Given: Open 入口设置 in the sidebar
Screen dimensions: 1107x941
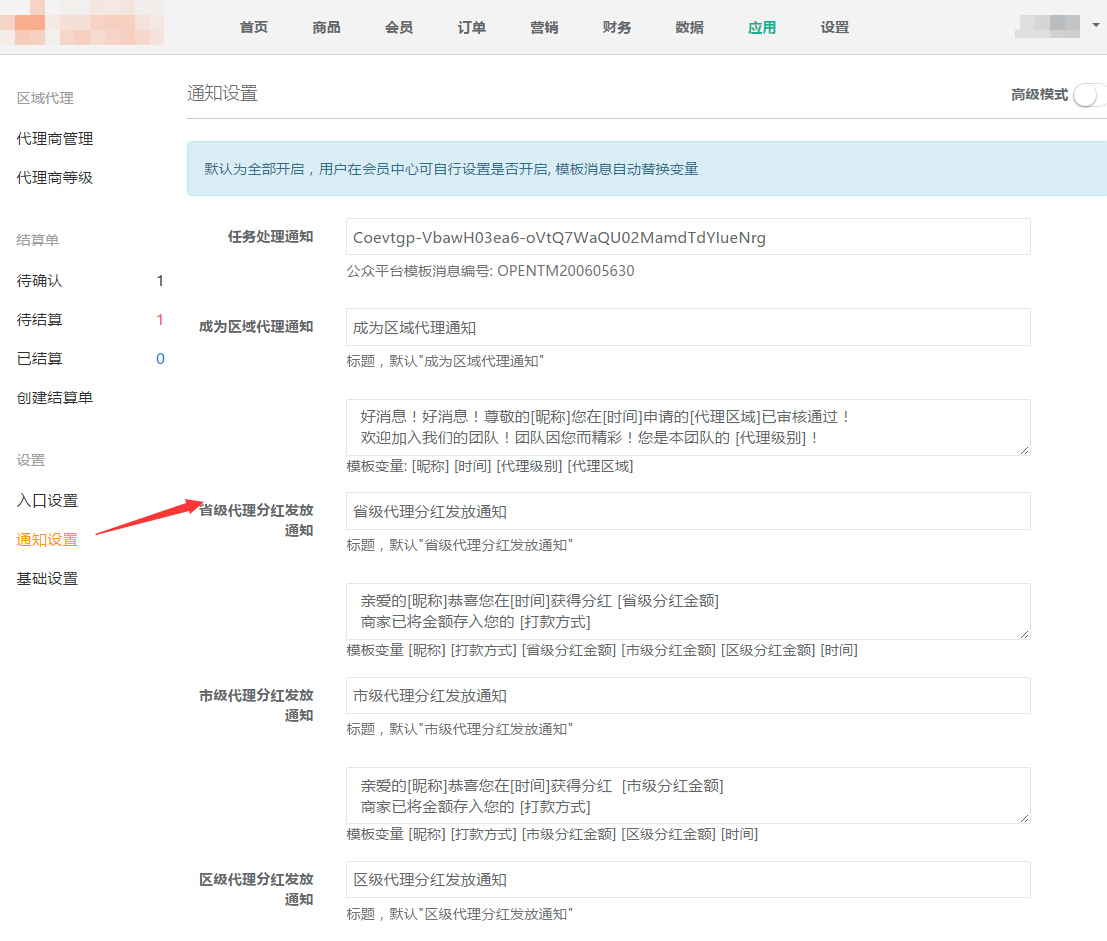Looking at the screenshot, I should [47, 501].
